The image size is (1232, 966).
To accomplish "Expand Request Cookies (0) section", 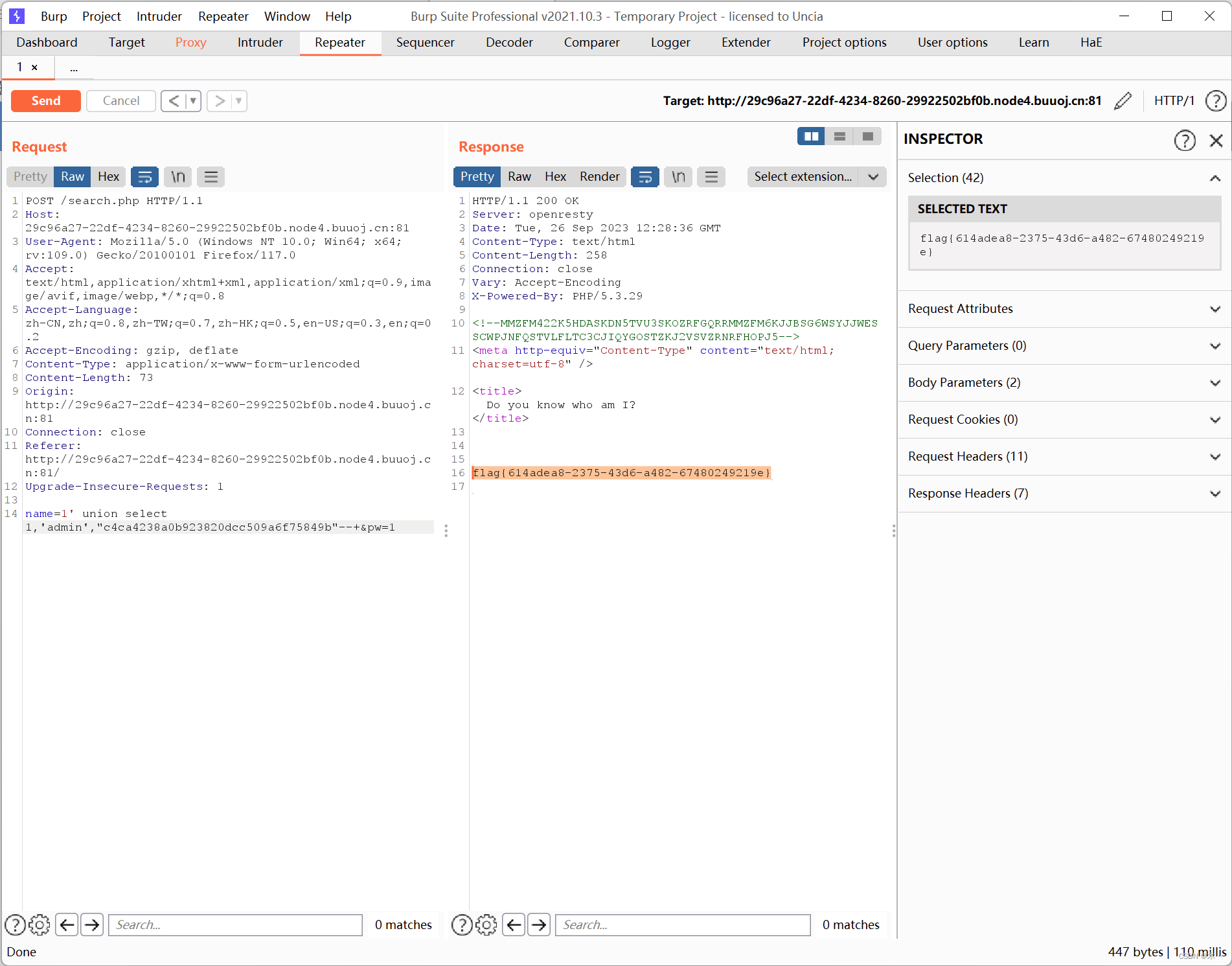I will point(1064,420).
